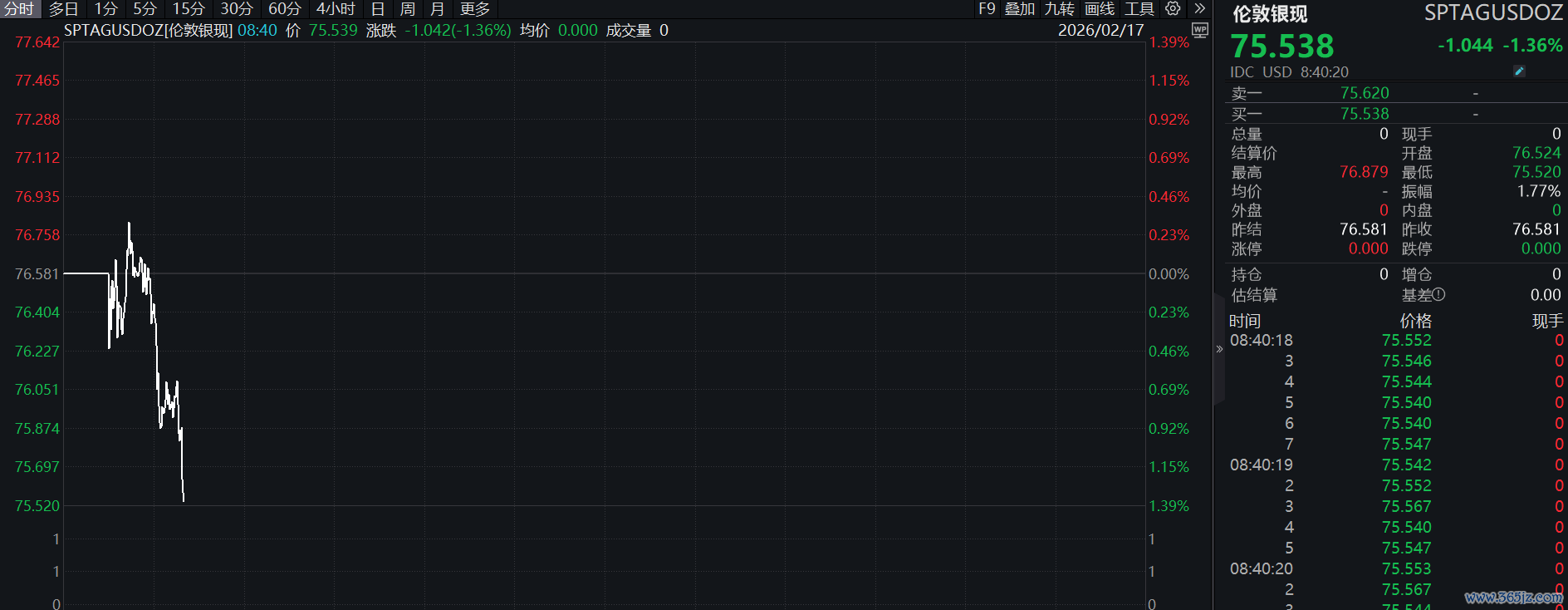Switch to the 日 daily chart
This screenshot has width=1568, height=610.
tap(378, 9)
